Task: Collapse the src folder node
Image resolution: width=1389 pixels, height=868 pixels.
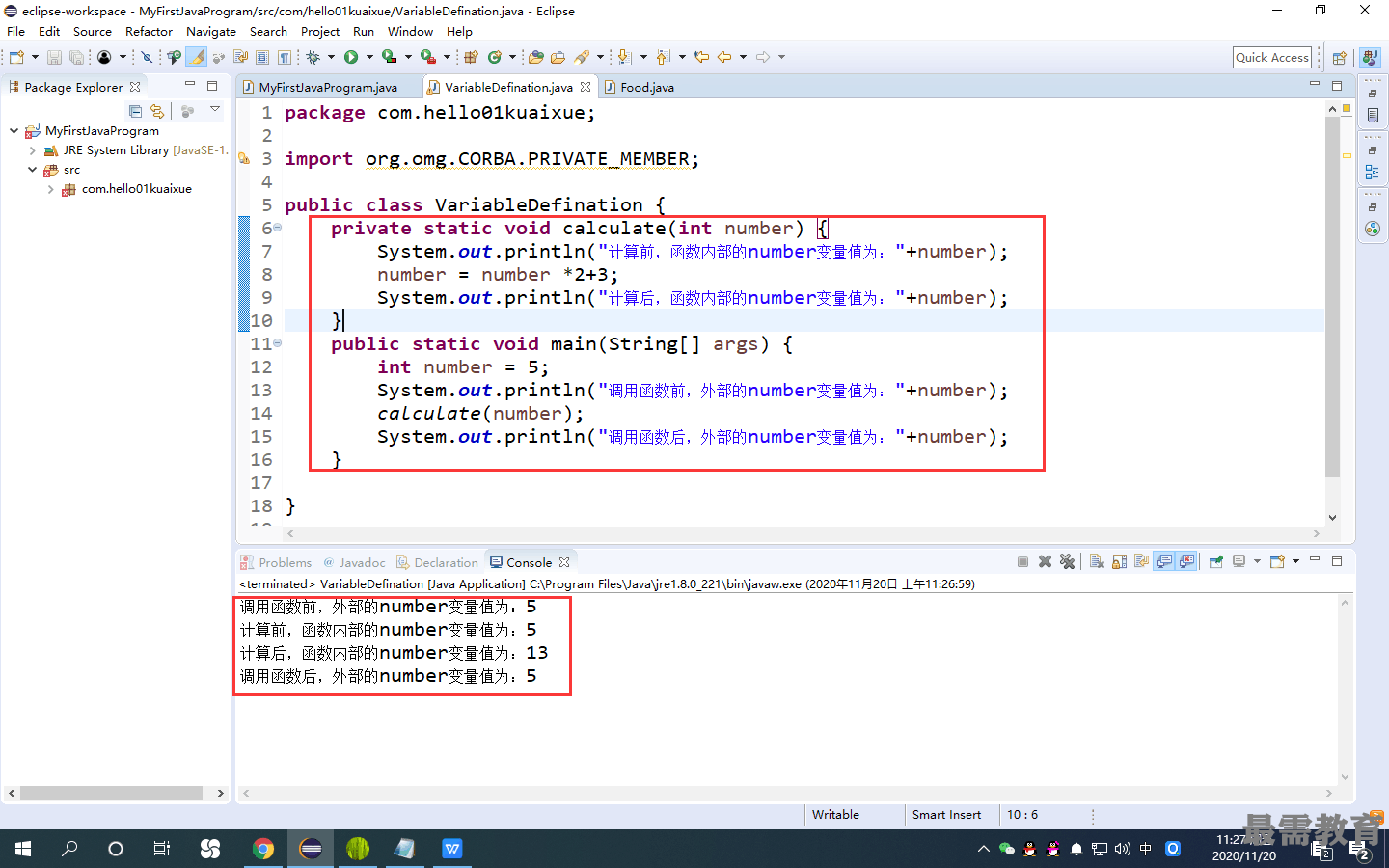Action: [x=32, y=170]
